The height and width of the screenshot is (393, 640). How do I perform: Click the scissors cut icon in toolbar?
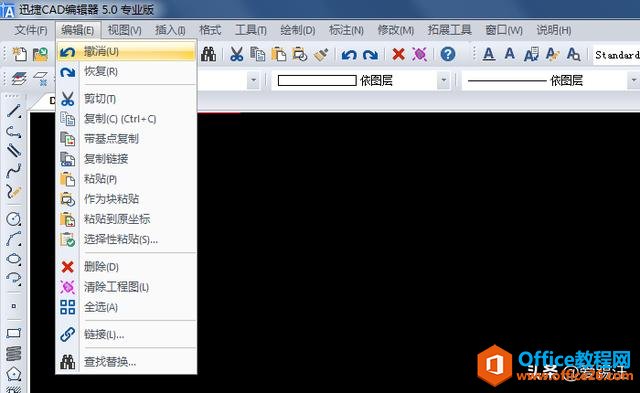(x=236, y=54)
